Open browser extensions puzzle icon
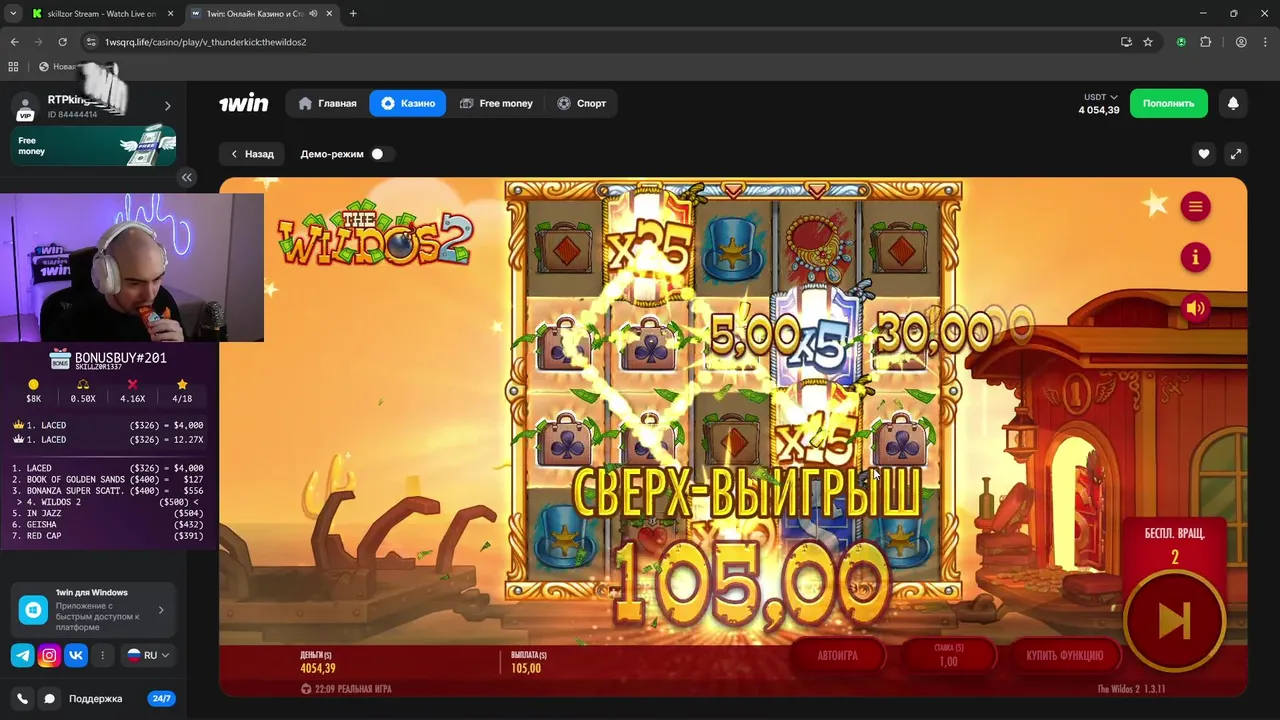Viewport: 1280px width, 720px height. click(x=1205, y=42)
